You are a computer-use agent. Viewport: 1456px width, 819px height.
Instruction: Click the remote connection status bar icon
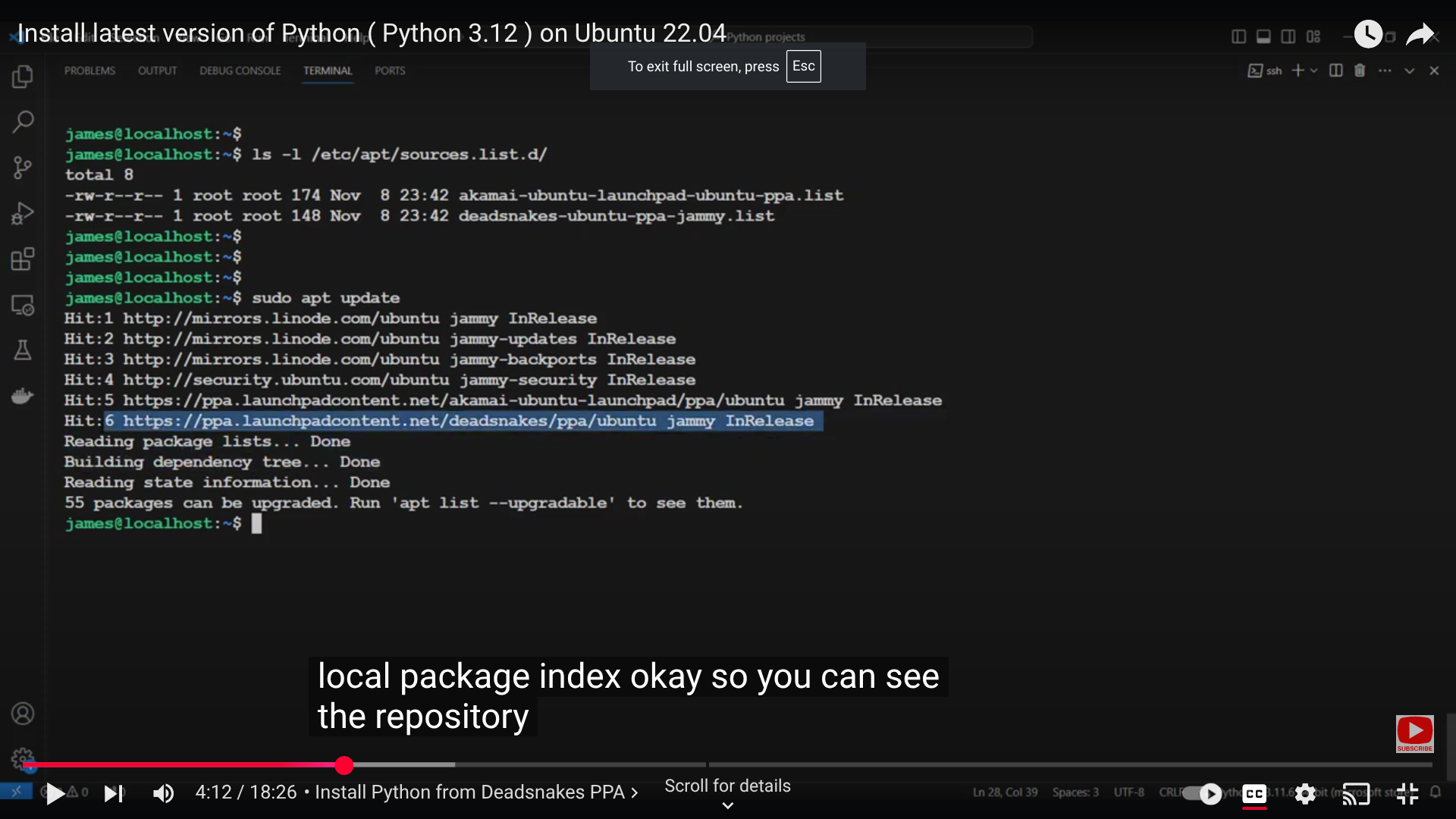(x=16, y=792)
